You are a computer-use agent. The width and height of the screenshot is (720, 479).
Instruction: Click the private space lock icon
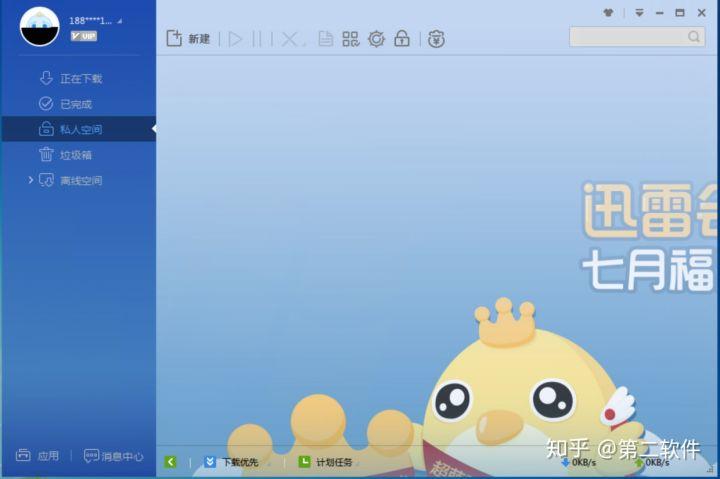click(x=402, y=39)
